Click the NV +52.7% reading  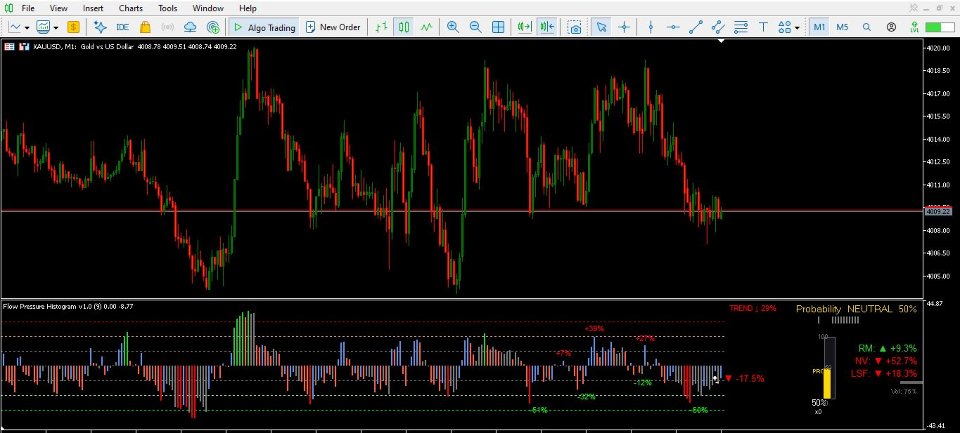tap(887, 361)
